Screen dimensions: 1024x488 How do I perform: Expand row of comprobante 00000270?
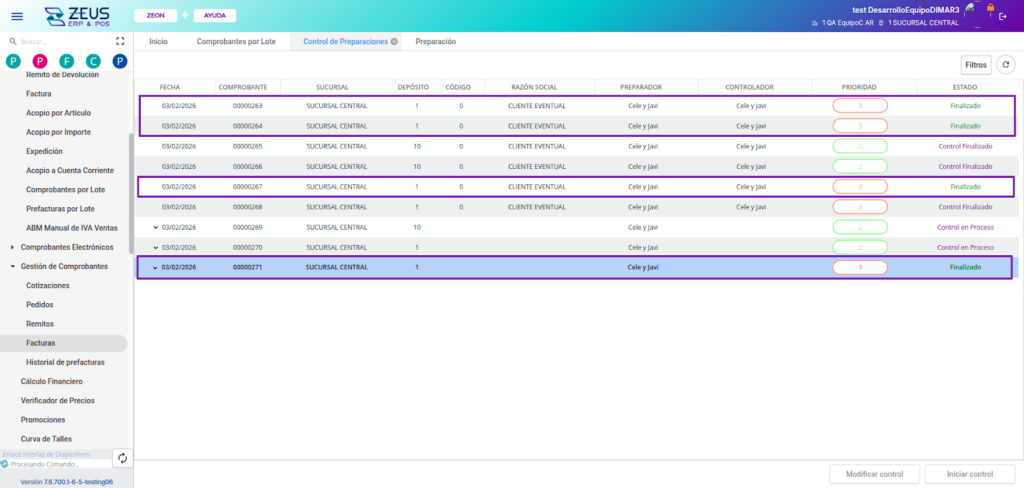tap(155, 247)
